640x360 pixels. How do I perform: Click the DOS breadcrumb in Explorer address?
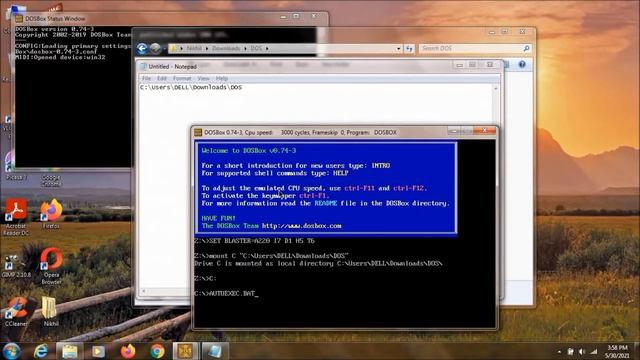[x=256, y=49]
